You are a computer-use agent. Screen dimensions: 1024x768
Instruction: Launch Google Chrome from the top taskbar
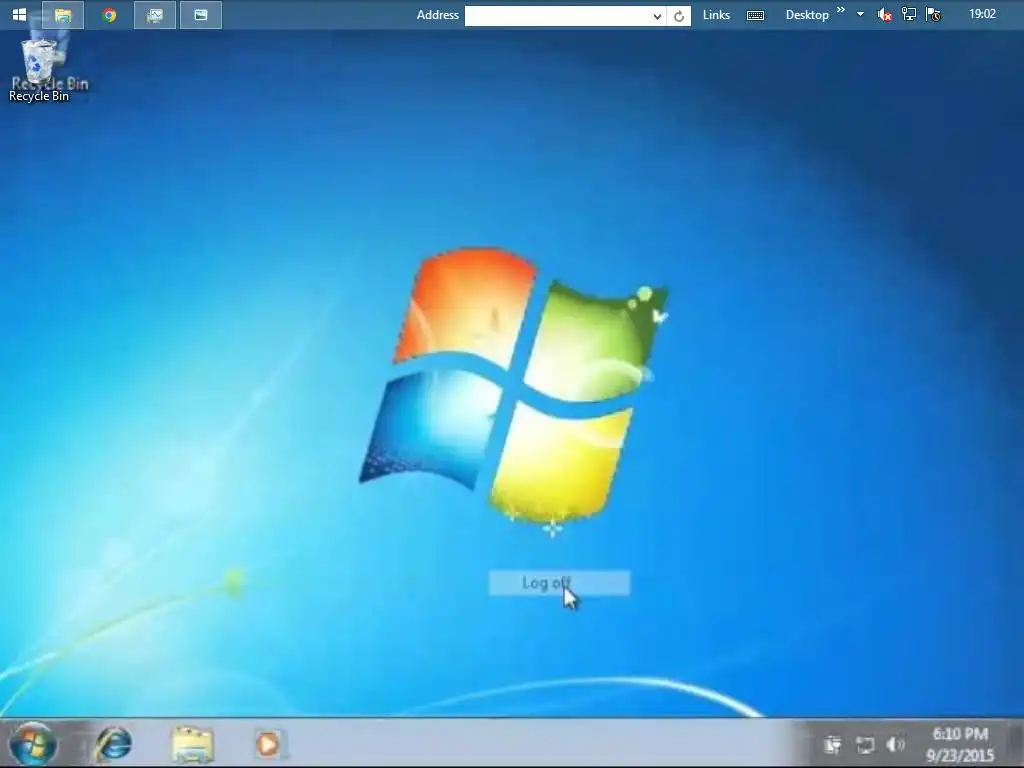point(109,14)
